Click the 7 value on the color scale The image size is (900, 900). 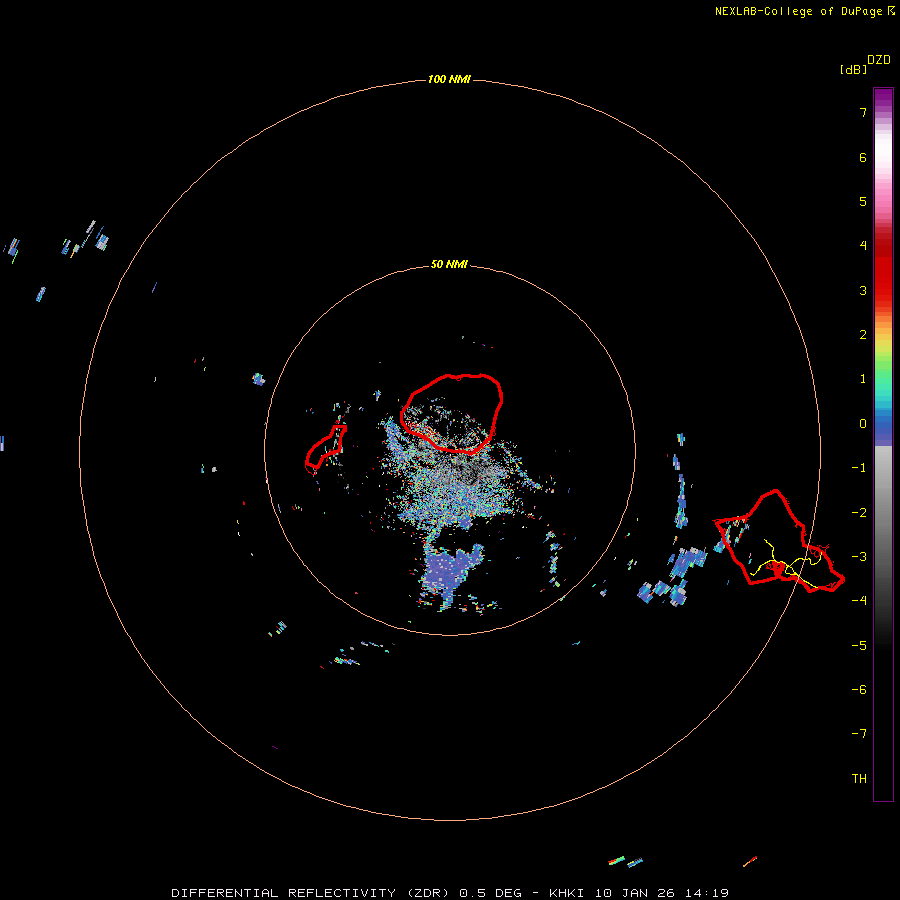(x=863, y=112)
